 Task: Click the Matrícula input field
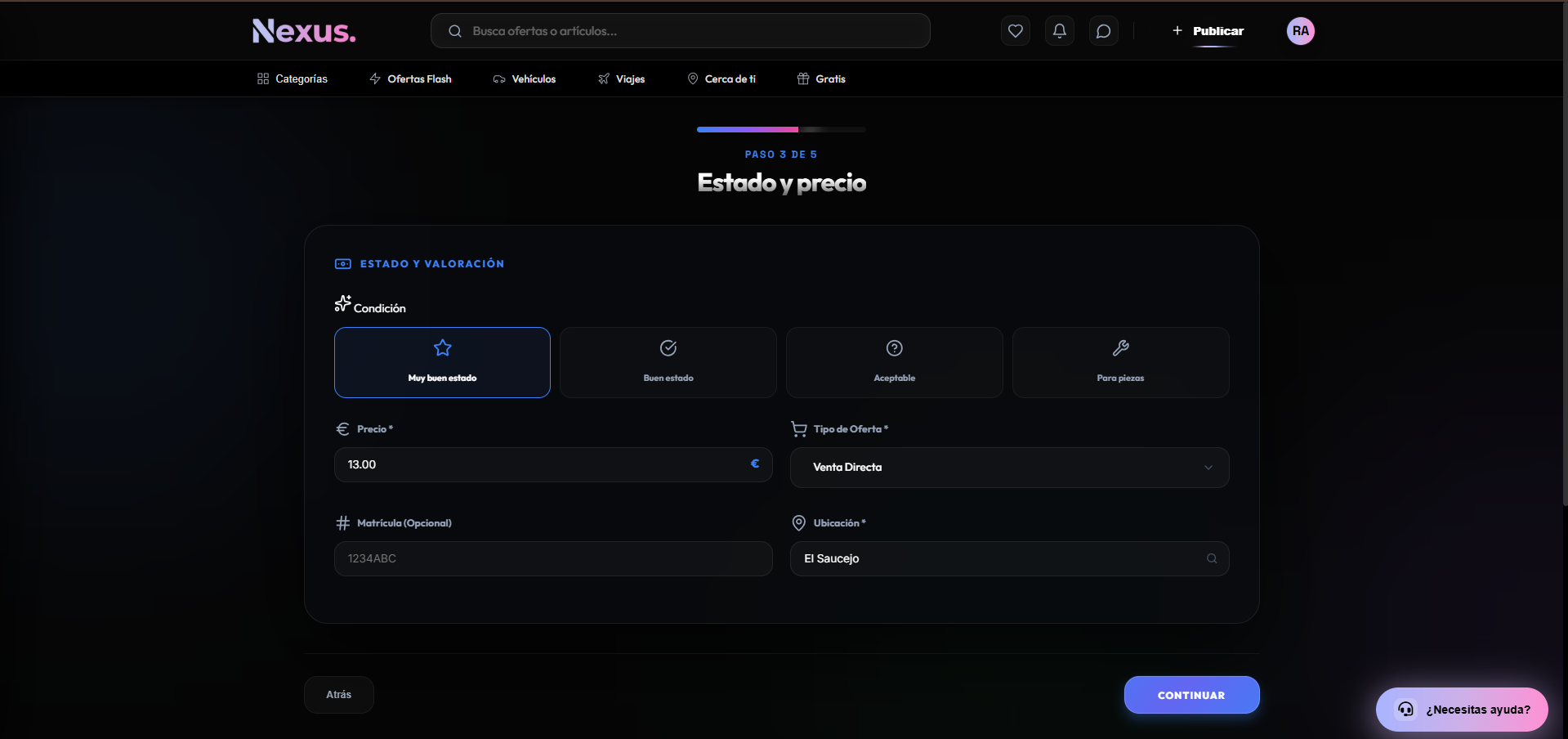click(553, 558)
